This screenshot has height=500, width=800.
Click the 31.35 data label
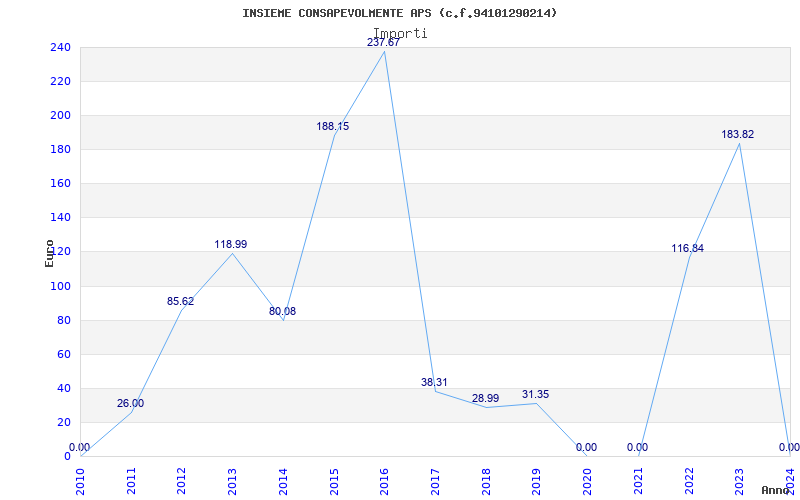pyautogui.click(x=535, y=394)
